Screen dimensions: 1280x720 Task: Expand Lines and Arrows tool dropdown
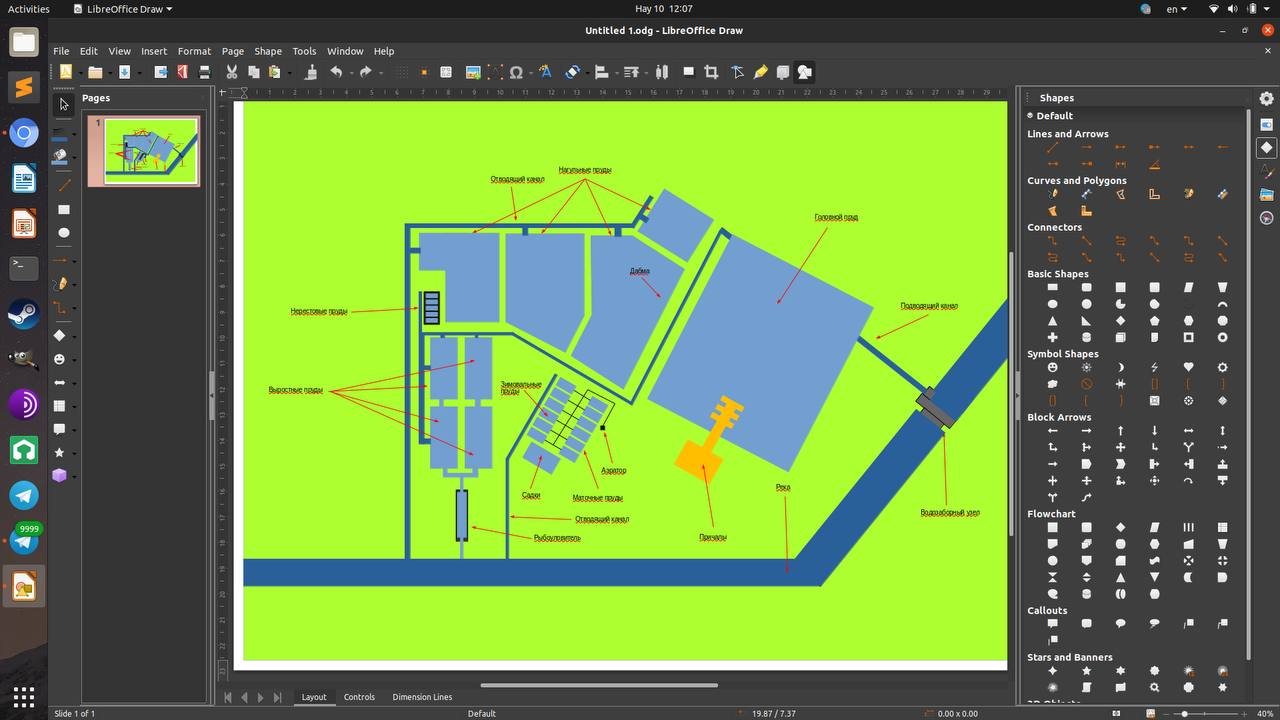(x=76, y=262)
